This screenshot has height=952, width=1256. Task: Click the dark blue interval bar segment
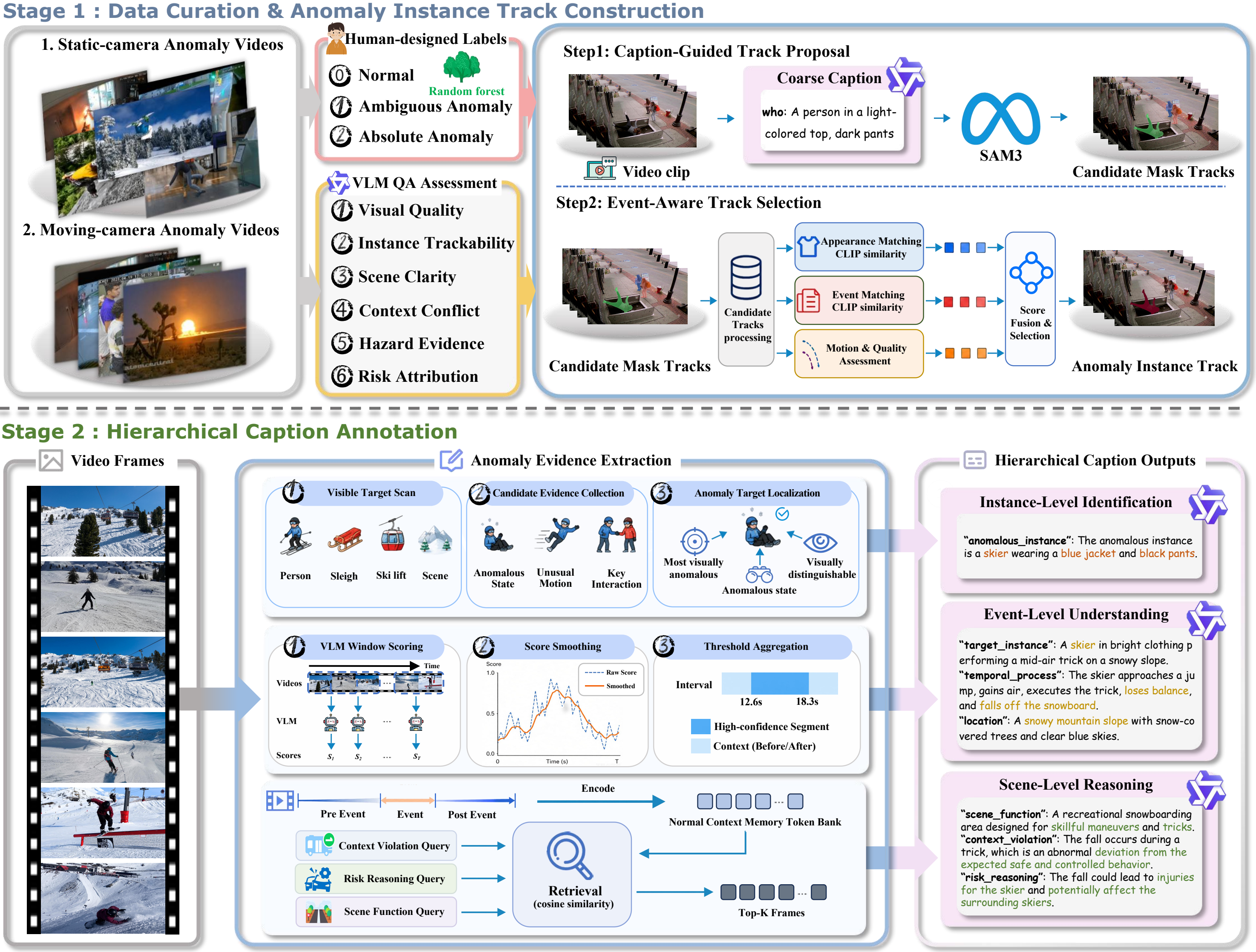(780, 684)
